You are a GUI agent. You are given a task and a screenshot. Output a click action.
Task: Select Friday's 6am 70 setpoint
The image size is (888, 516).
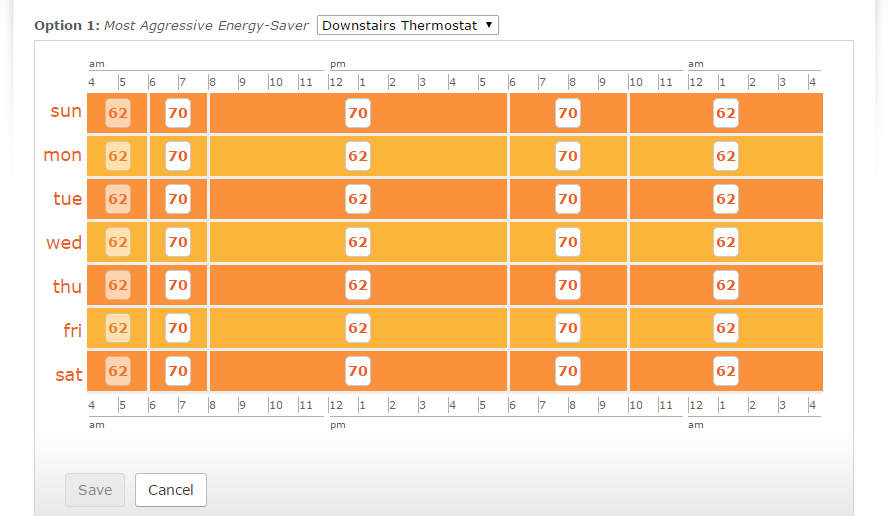pyautogui.click(x=178, y=328)
